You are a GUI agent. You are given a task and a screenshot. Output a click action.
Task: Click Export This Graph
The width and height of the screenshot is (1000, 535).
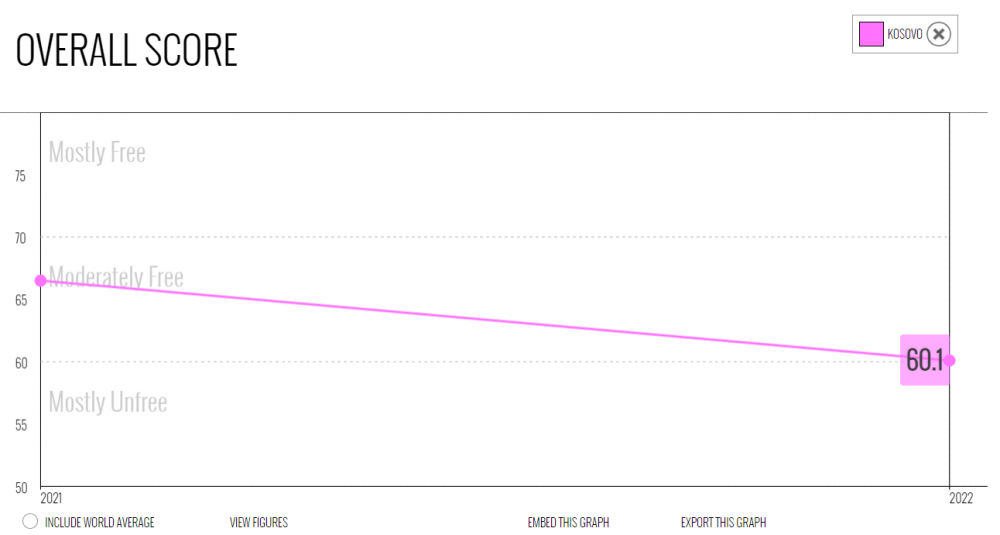723,522
